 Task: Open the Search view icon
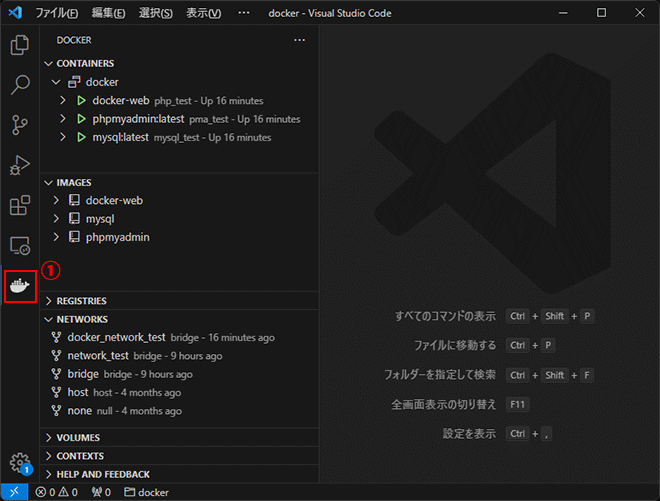tap(19, 85)
